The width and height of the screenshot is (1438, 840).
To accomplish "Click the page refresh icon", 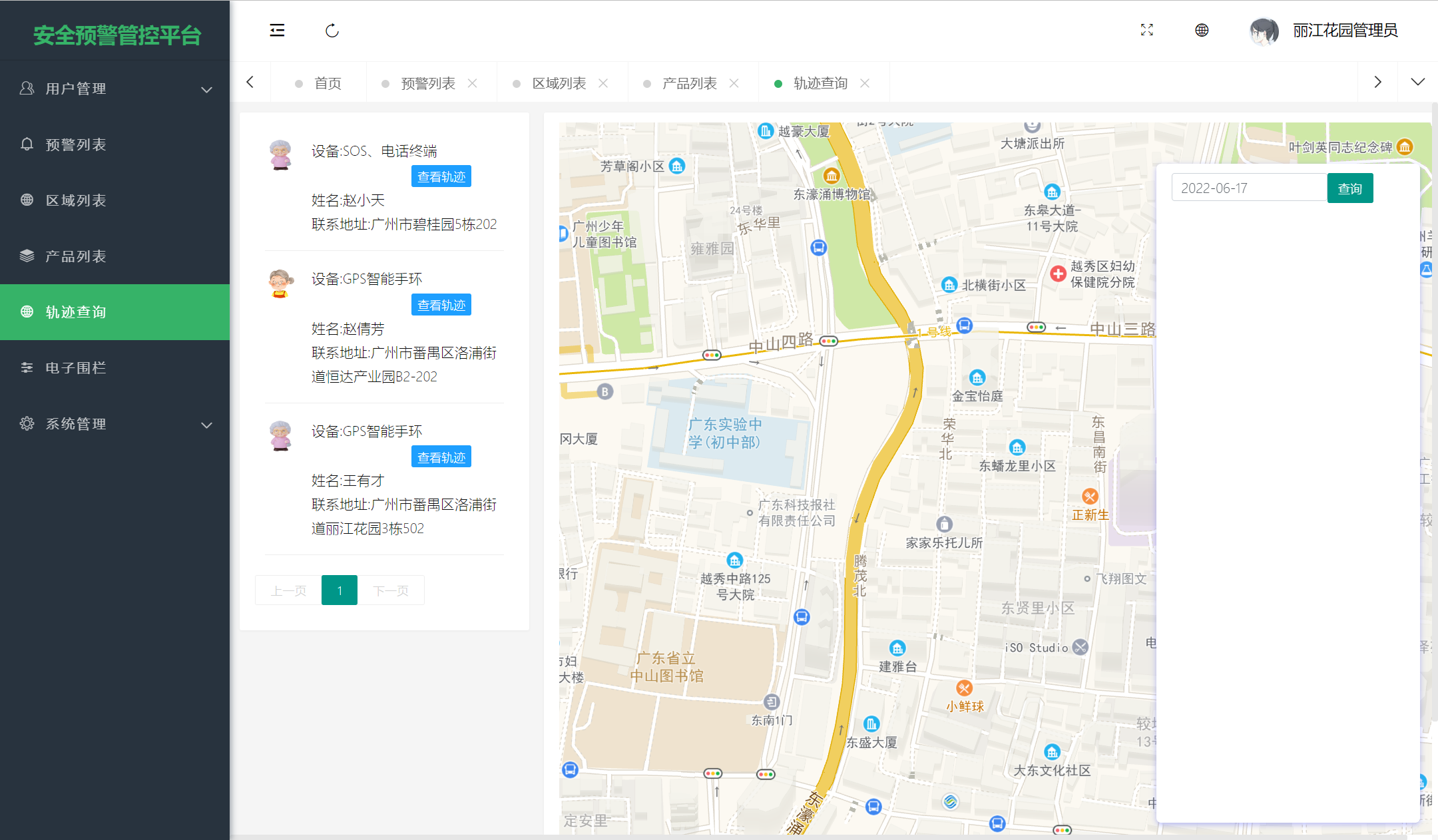I will pos(332,31).
